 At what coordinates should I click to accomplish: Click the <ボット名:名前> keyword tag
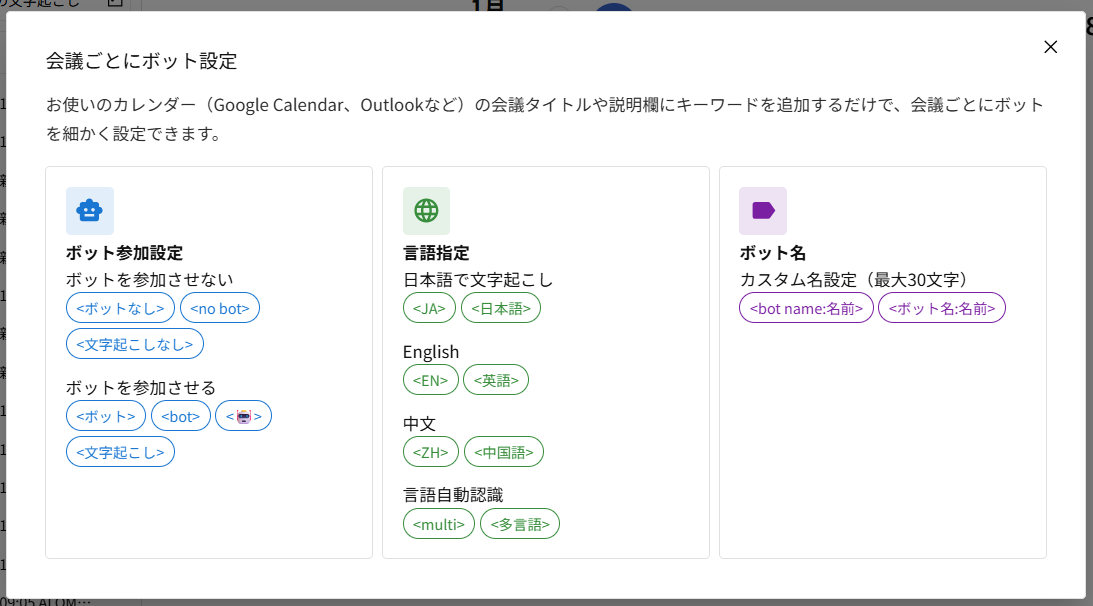[941, 308]
